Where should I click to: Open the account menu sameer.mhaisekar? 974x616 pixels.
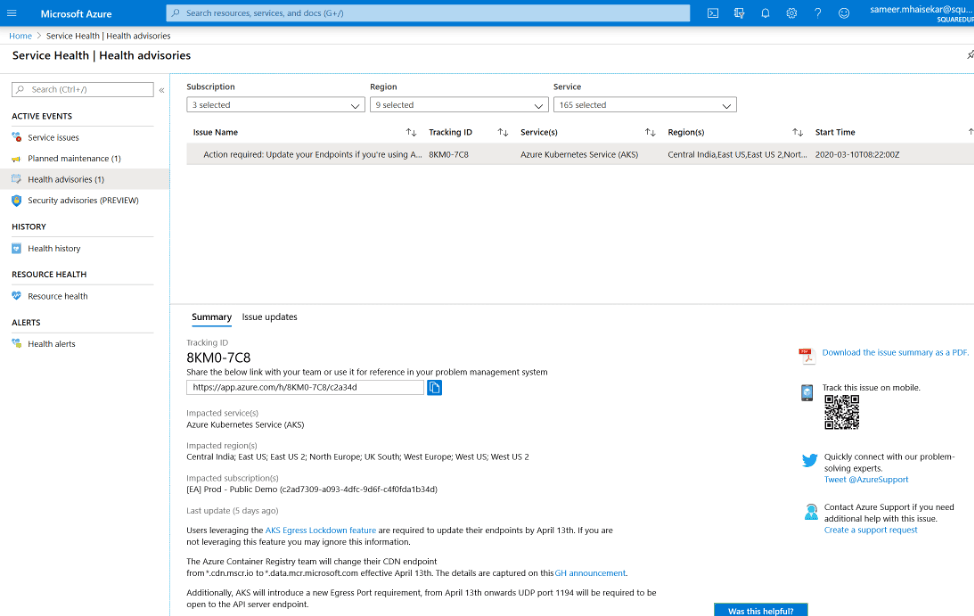pyautogui.click(x=922, y=13)
